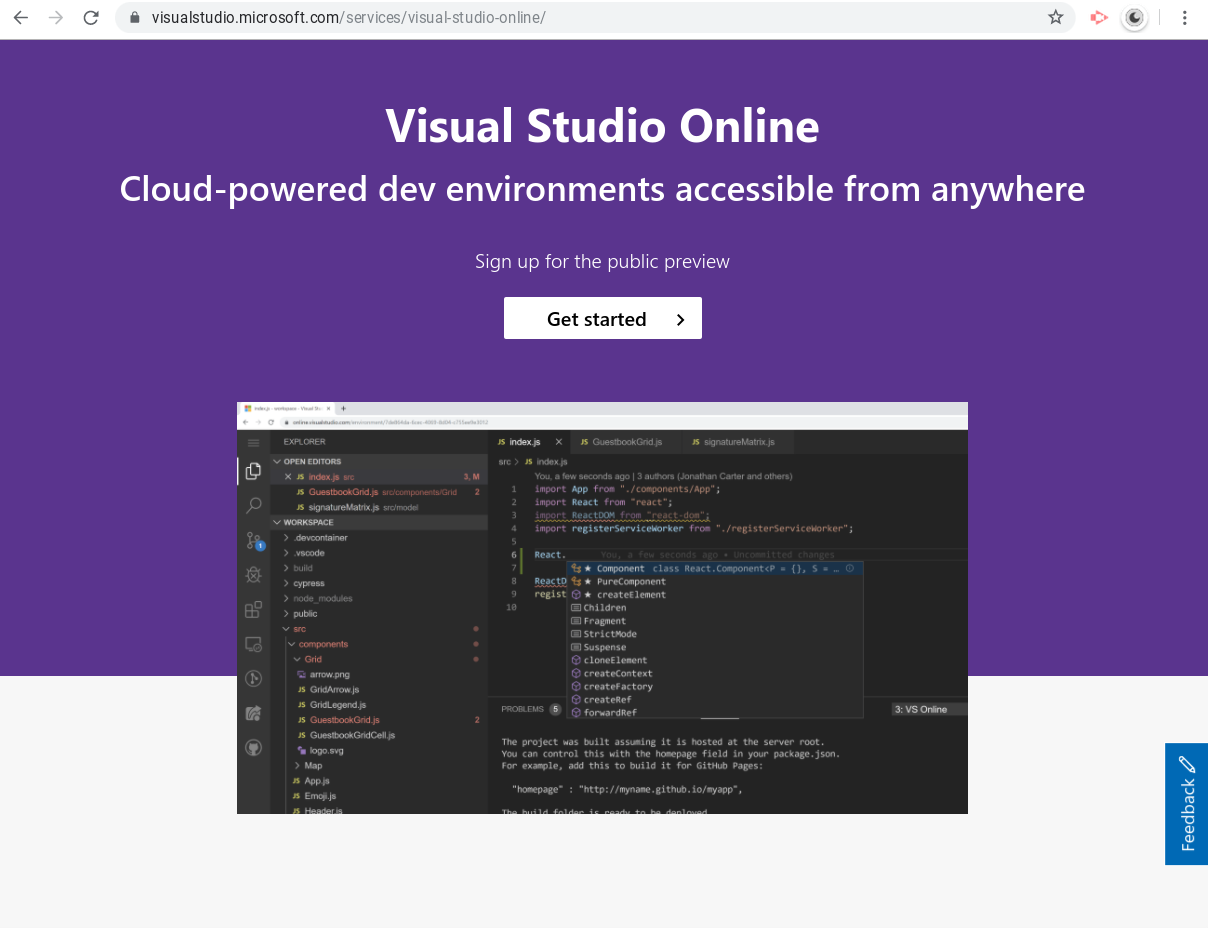Image resolution: width=1208 pixels, height=928 pixels.
Task: Click the Get started button
Action: click(602, 318)
